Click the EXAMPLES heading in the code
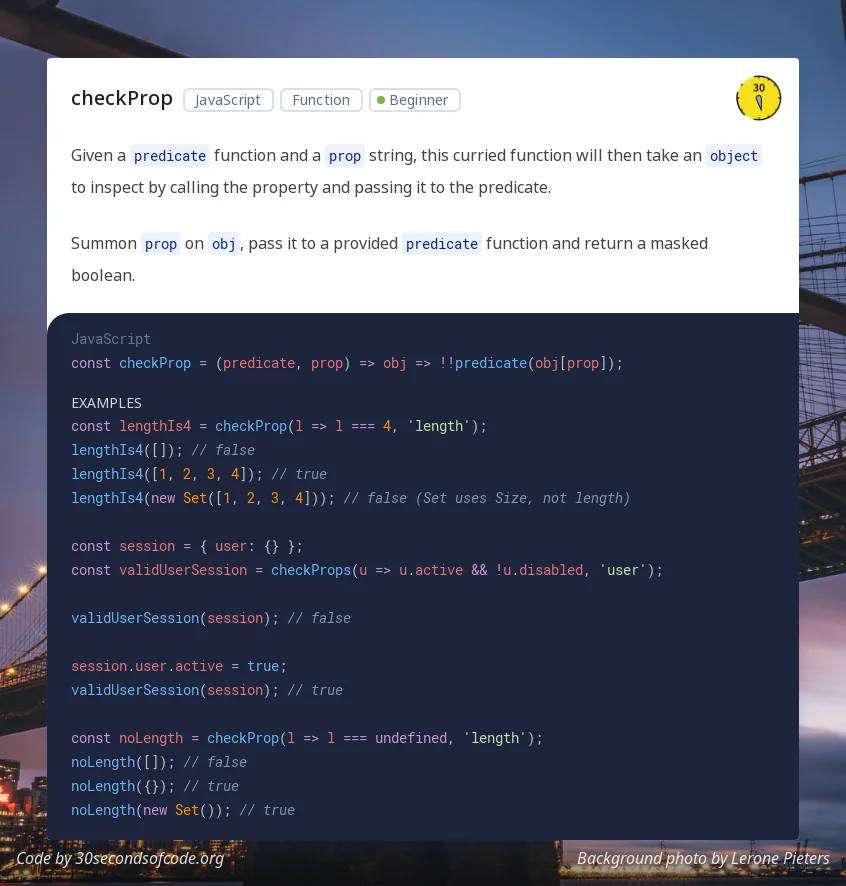The width and height of the screenshot is (846, 886). click(106, 403)
